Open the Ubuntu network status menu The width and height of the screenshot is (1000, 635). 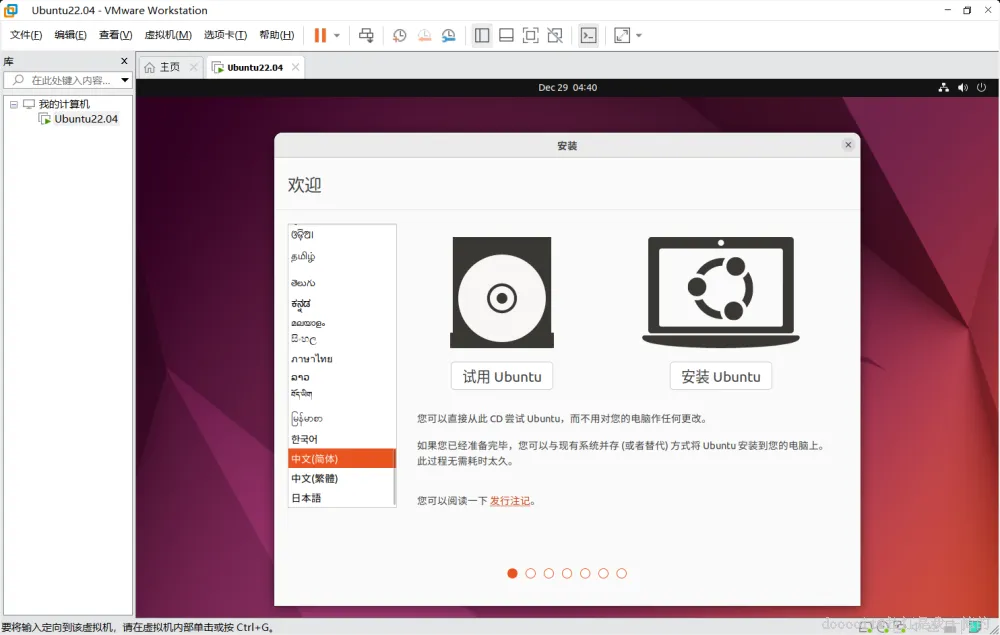[943, 87]
